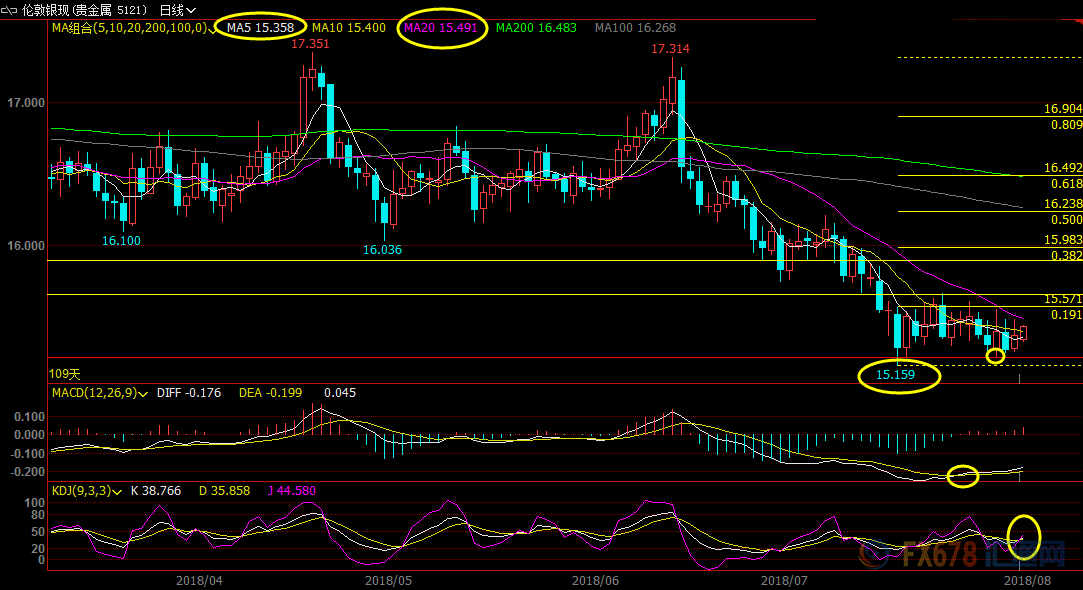
Task: Select the 0.382 Fibonacci level label
Action: click(x=1066, y=256)
